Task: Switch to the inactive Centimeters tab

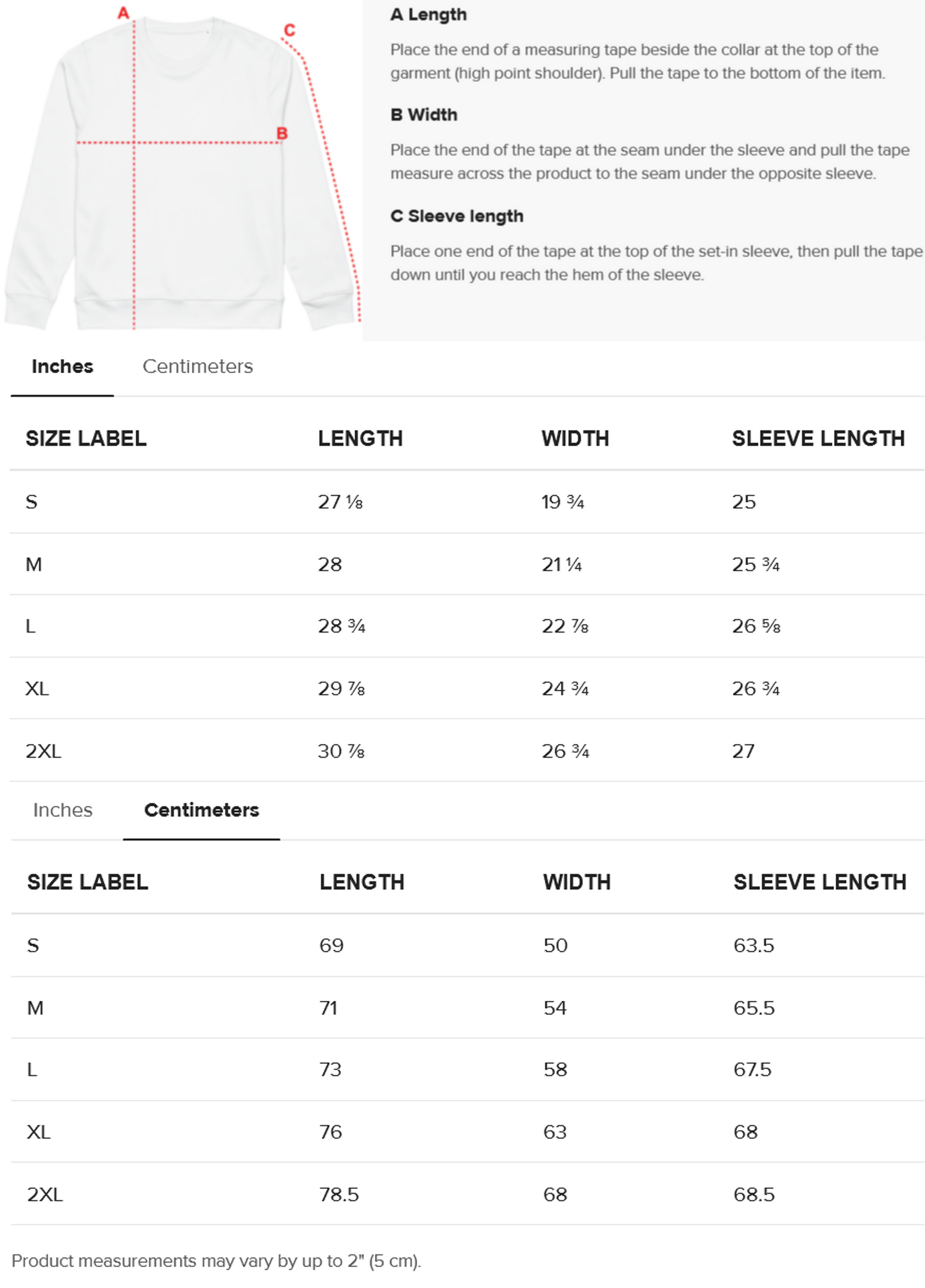Action: point(198,367)
